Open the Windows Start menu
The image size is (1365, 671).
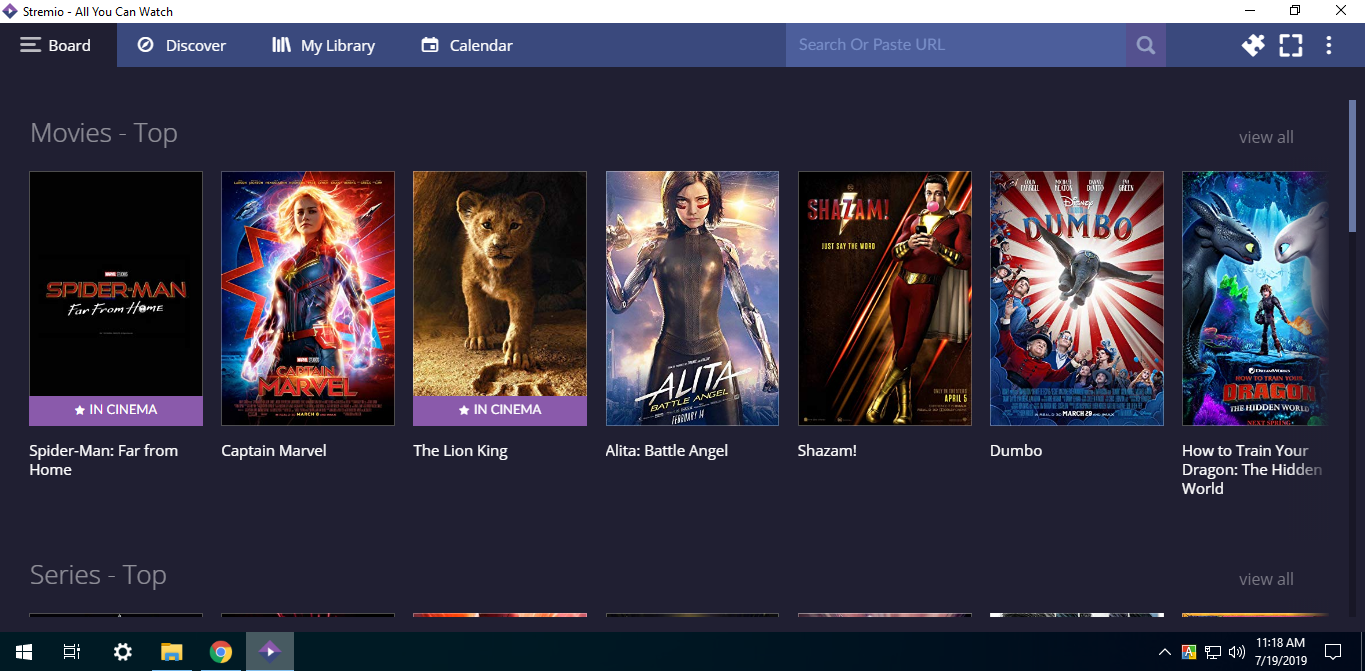coord(24,652)
